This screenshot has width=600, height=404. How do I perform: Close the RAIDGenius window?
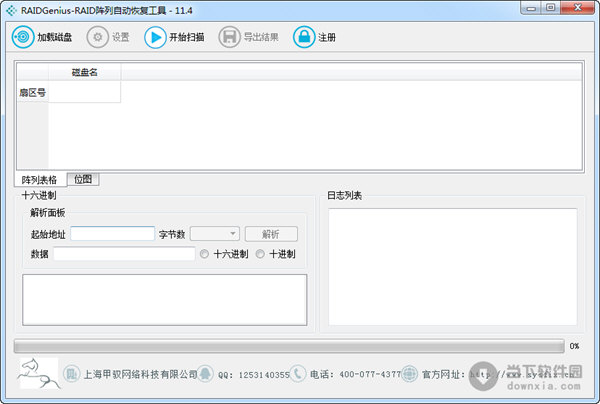coord(577,8)
